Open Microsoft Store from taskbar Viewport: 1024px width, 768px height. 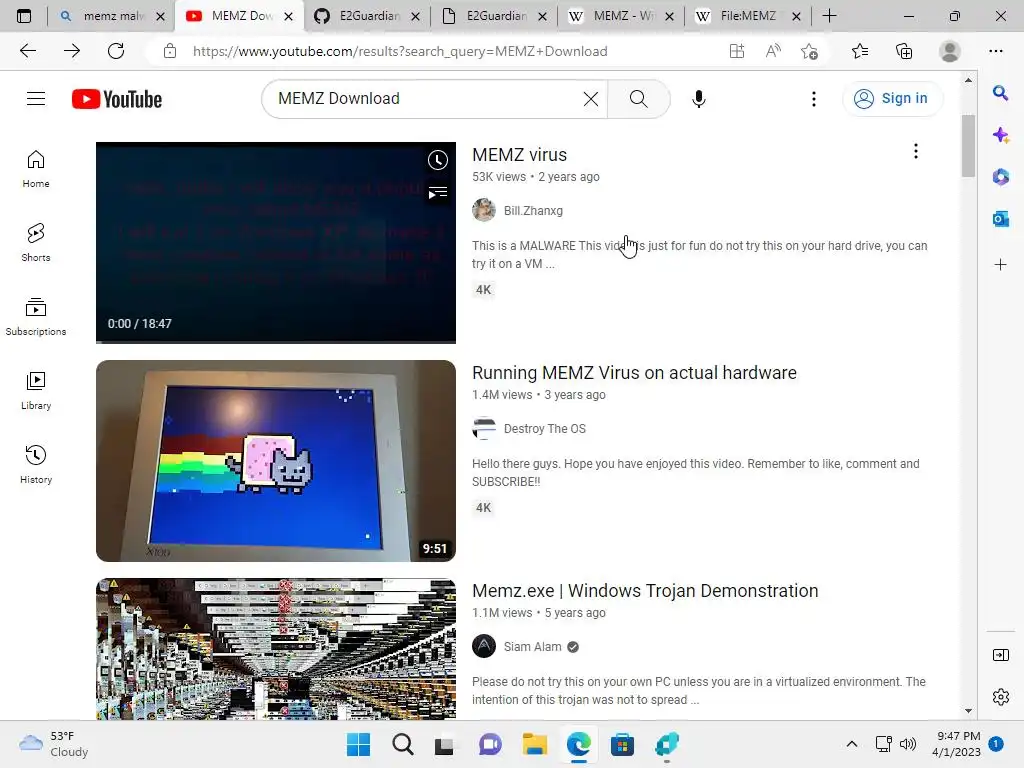[x=622, y=744]
